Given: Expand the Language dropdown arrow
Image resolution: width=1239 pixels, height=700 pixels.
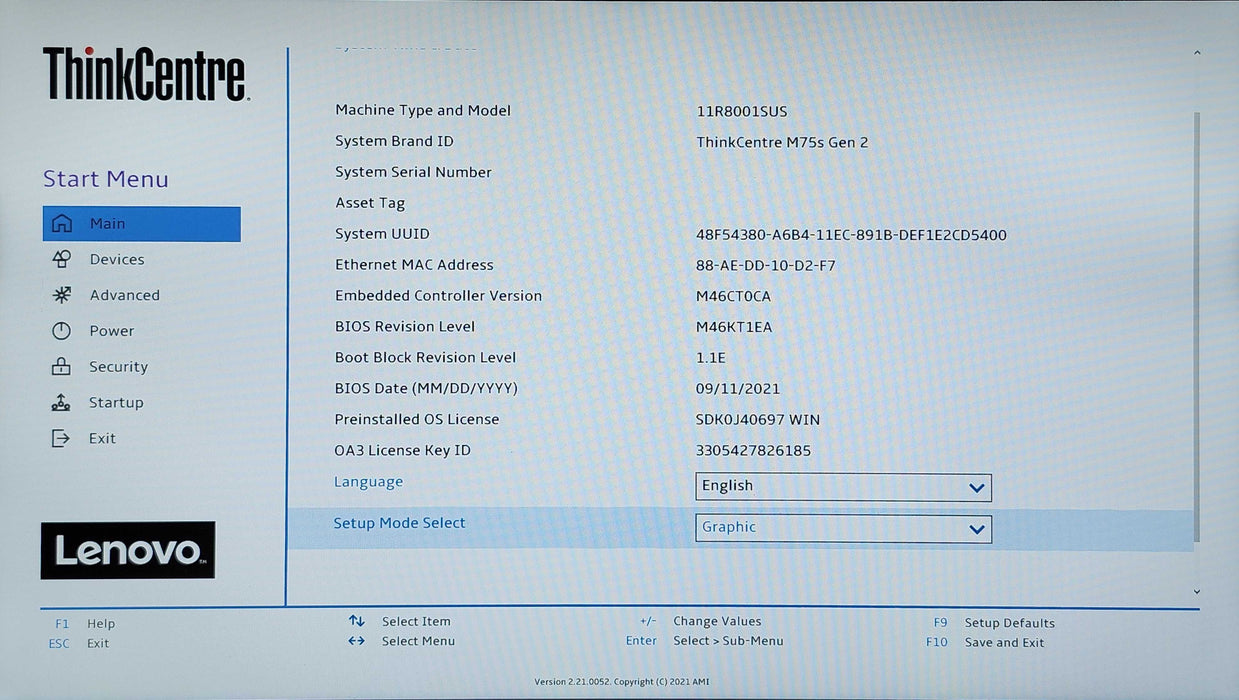Looking at the screenshot, I should pos(976,488).
